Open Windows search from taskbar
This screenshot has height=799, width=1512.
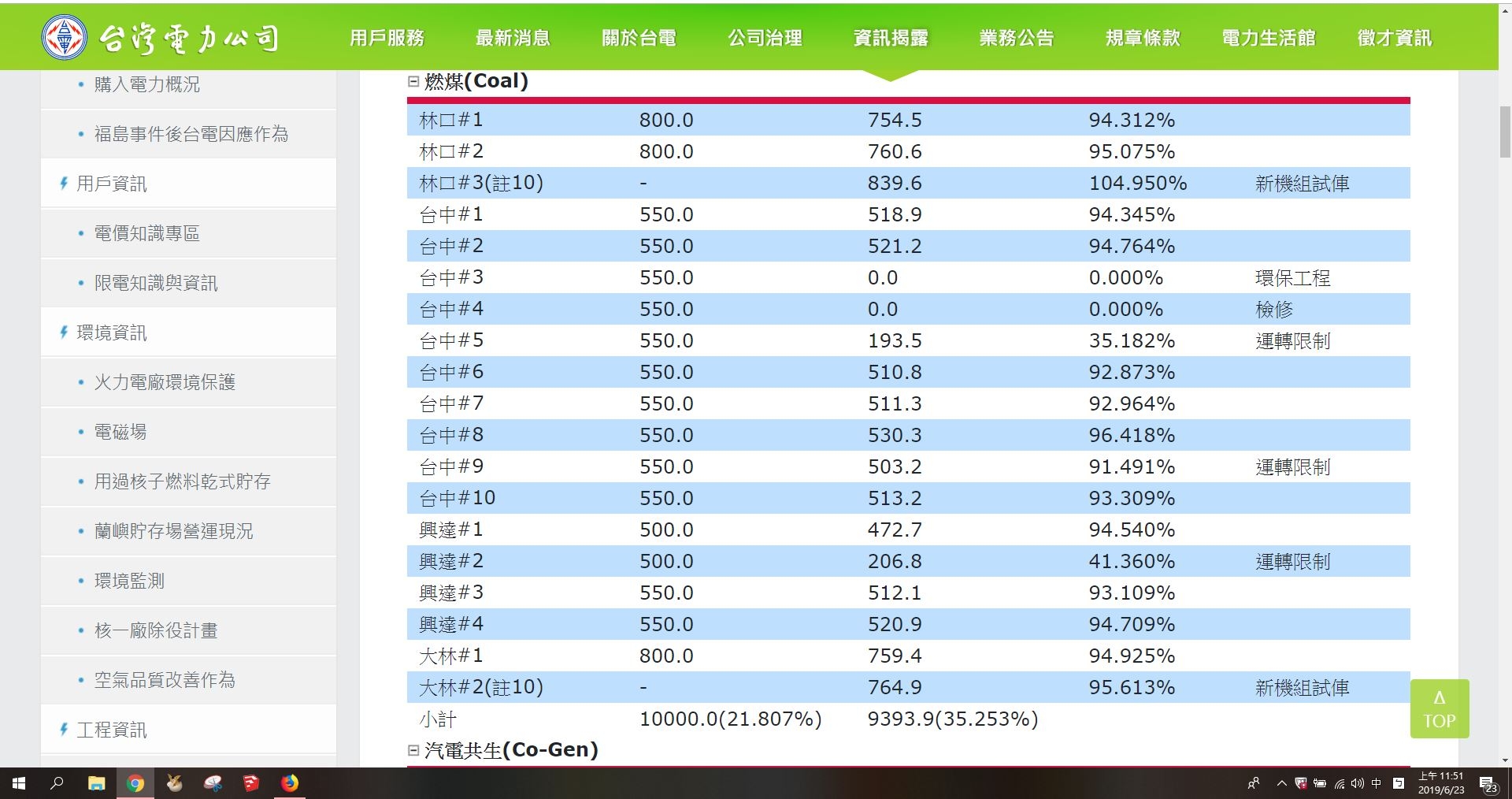click(x=57, y=783)
